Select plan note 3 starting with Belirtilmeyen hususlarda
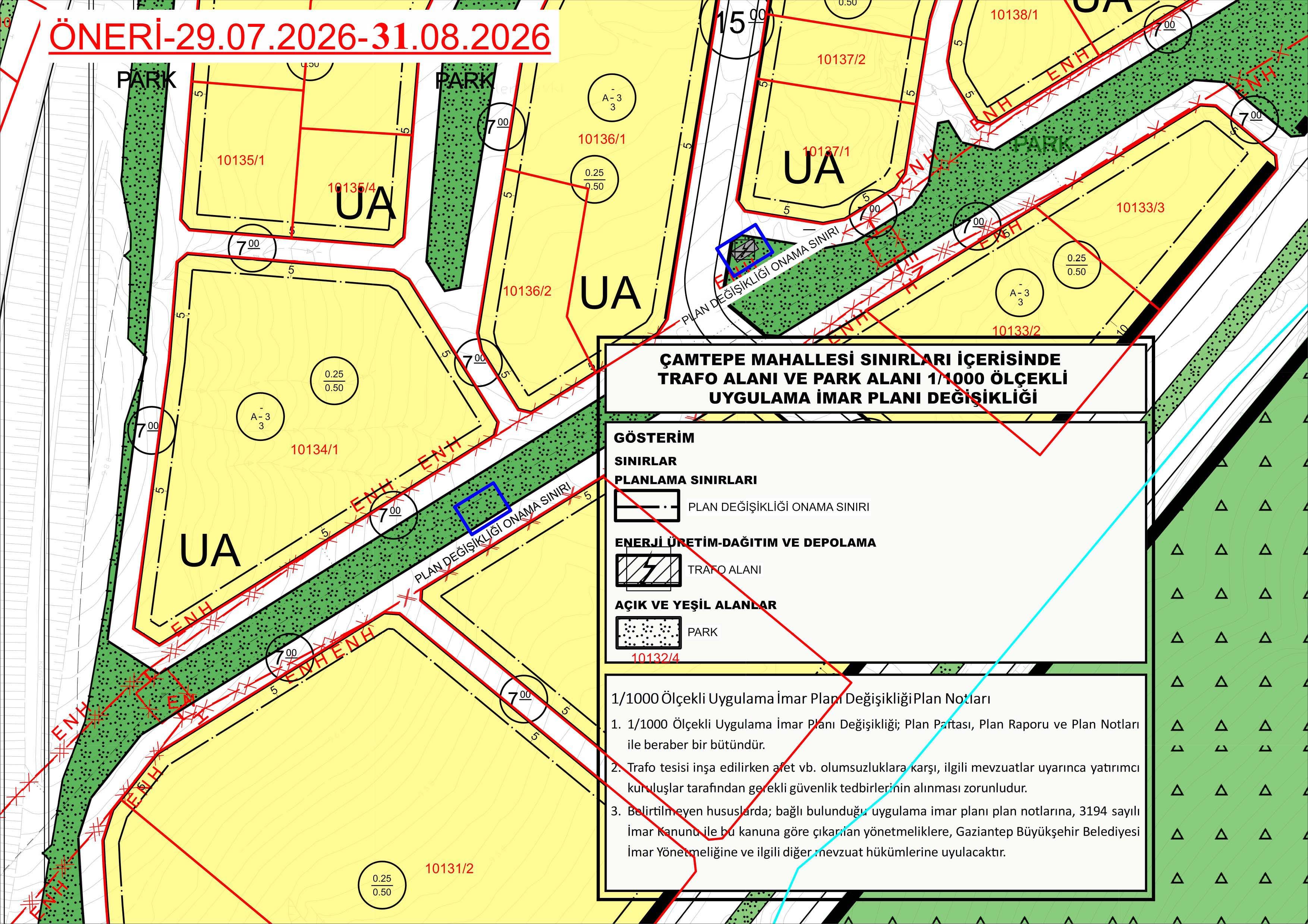 click(875, 832)
